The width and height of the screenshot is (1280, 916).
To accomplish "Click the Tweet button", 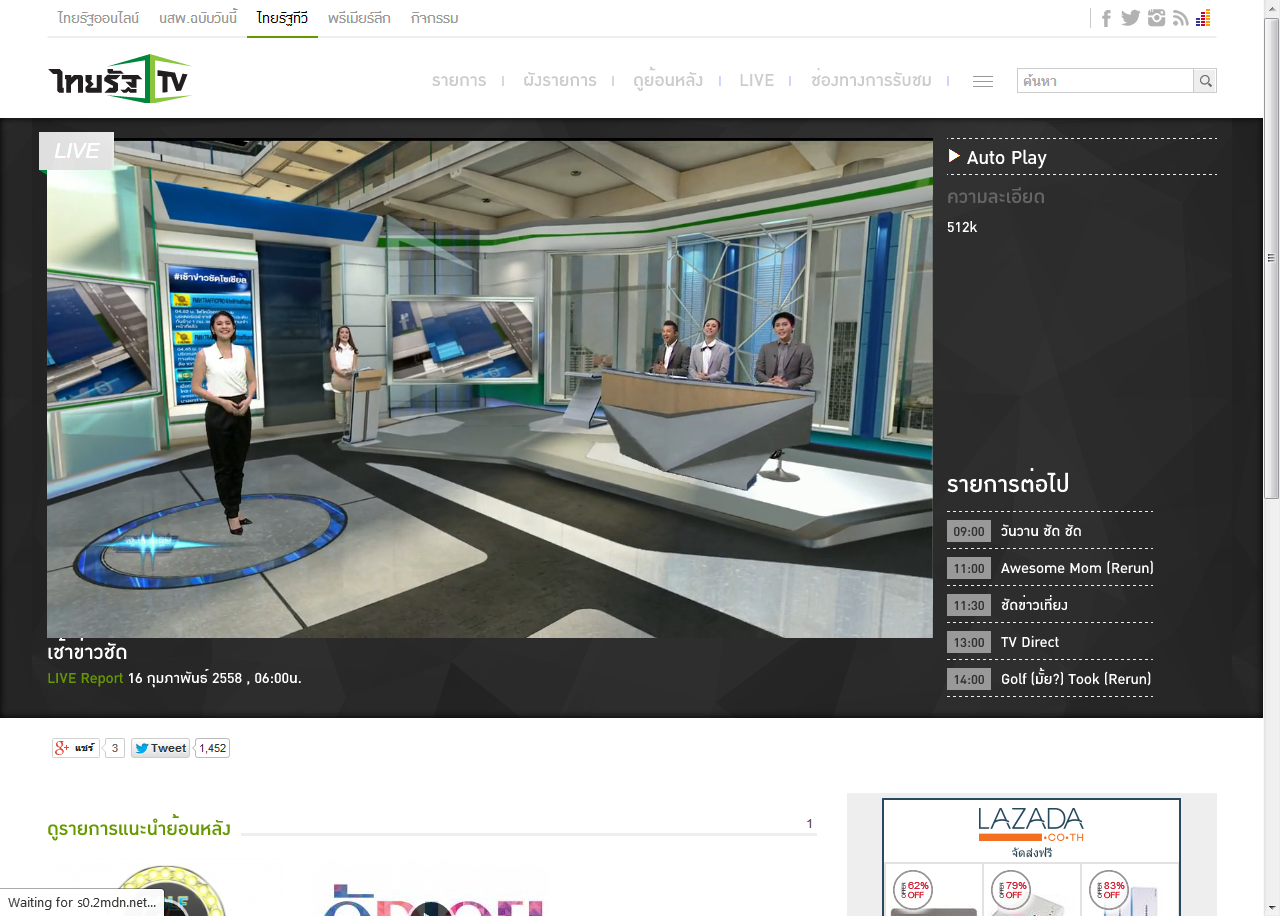I will click(x=160, y=748).
